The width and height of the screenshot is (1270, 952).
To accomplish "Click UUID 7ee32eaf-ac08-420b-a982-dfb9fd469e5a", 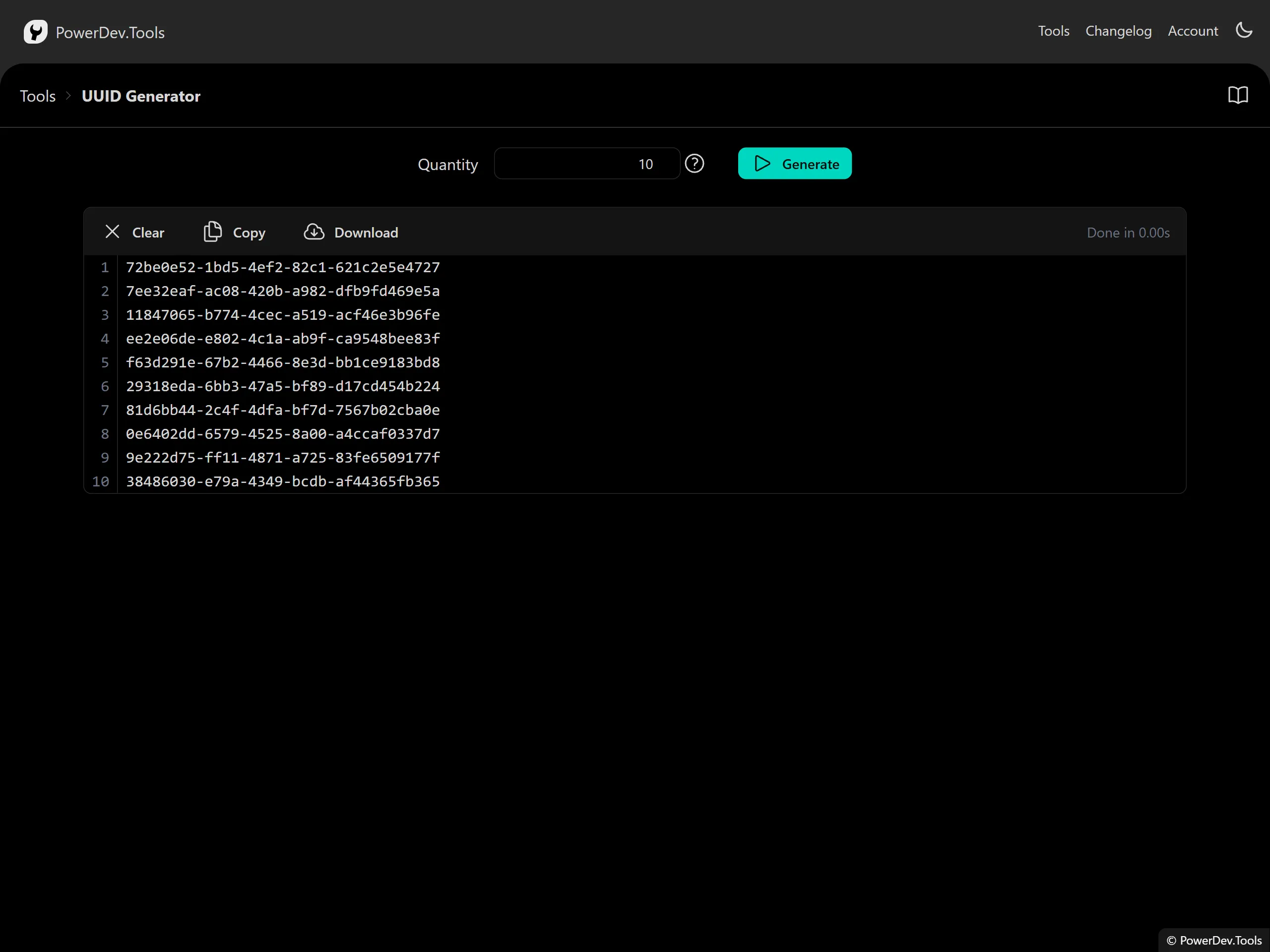I will coord(283,291).
